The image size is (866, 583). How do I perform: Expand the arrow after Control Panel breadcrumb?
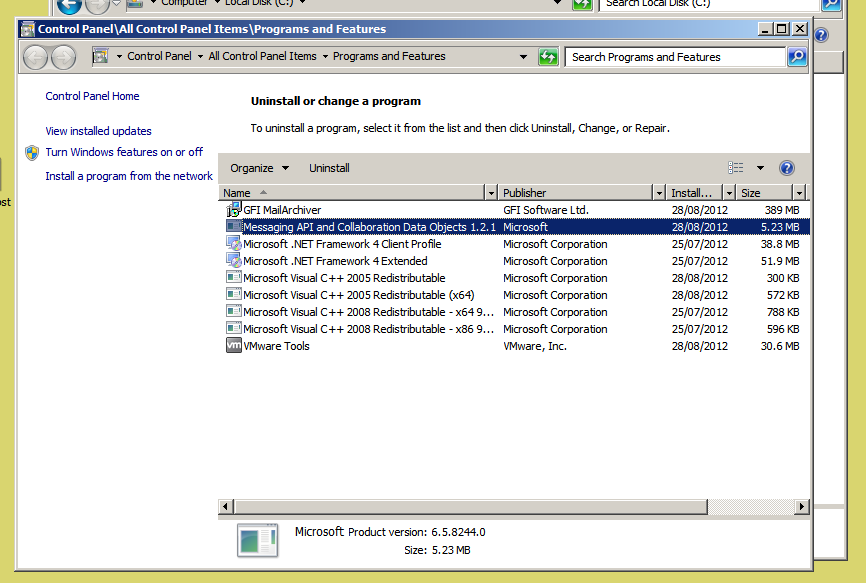pyautogui.click(x=200, y=56)
